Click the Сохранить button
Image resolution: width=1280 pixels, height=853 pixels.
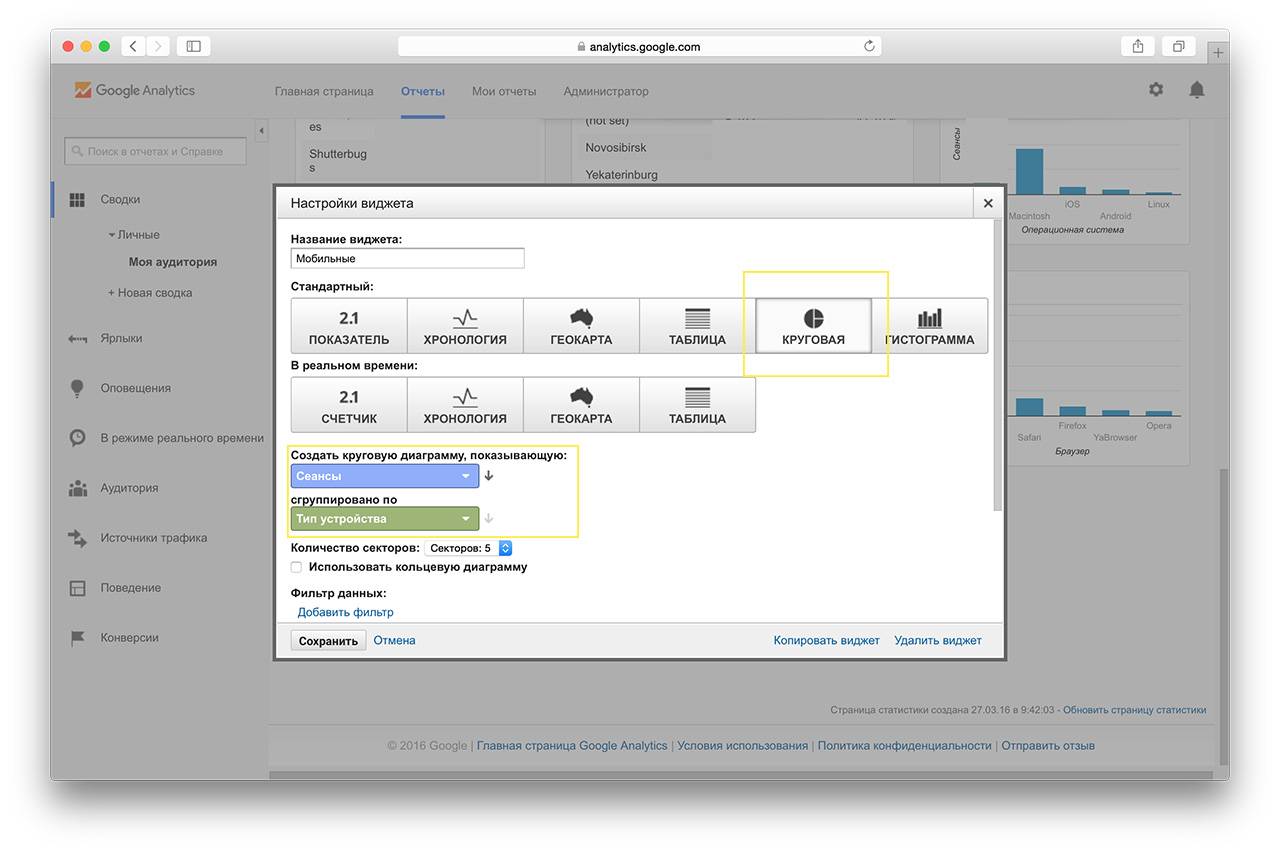coord(328,641)
